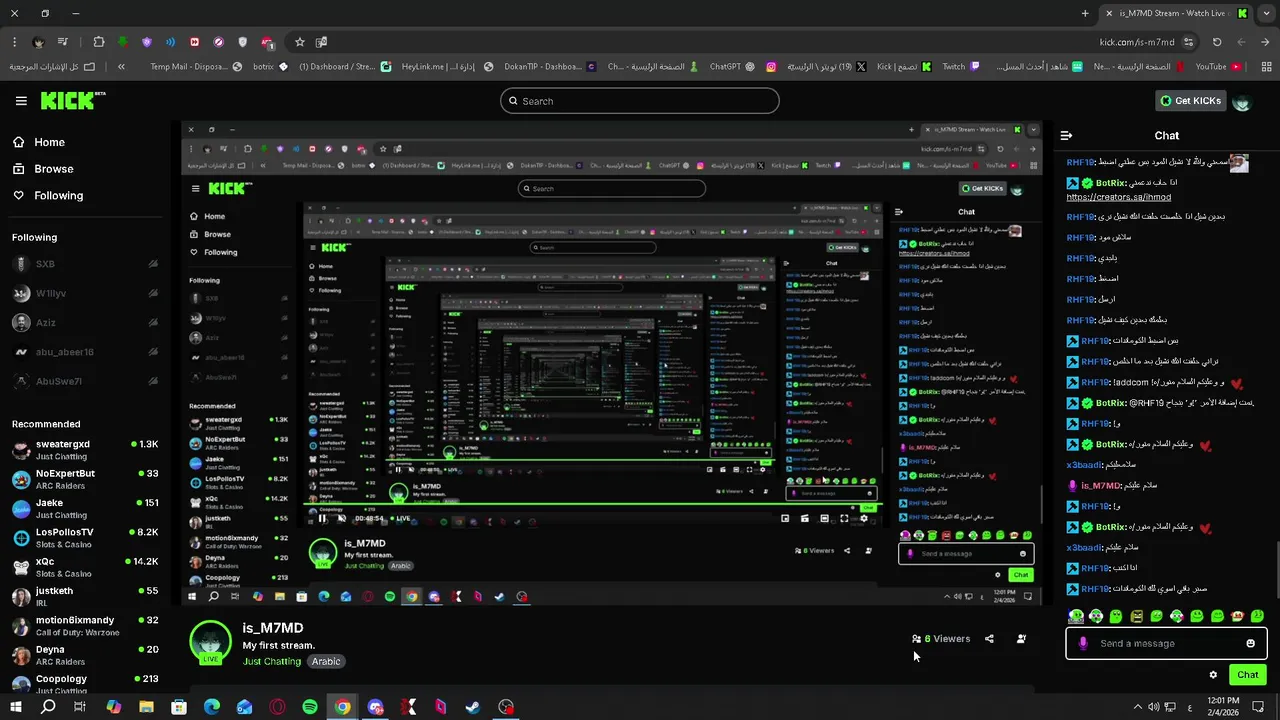Viewport: 1280px width, 720px height.
Task: Toggle notifications bell for Aziz channel
Action: (153, 323)
